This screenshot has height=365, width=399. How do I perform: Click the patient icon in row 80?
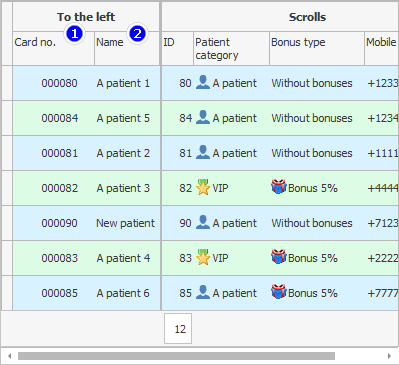[x=203, y=82]
